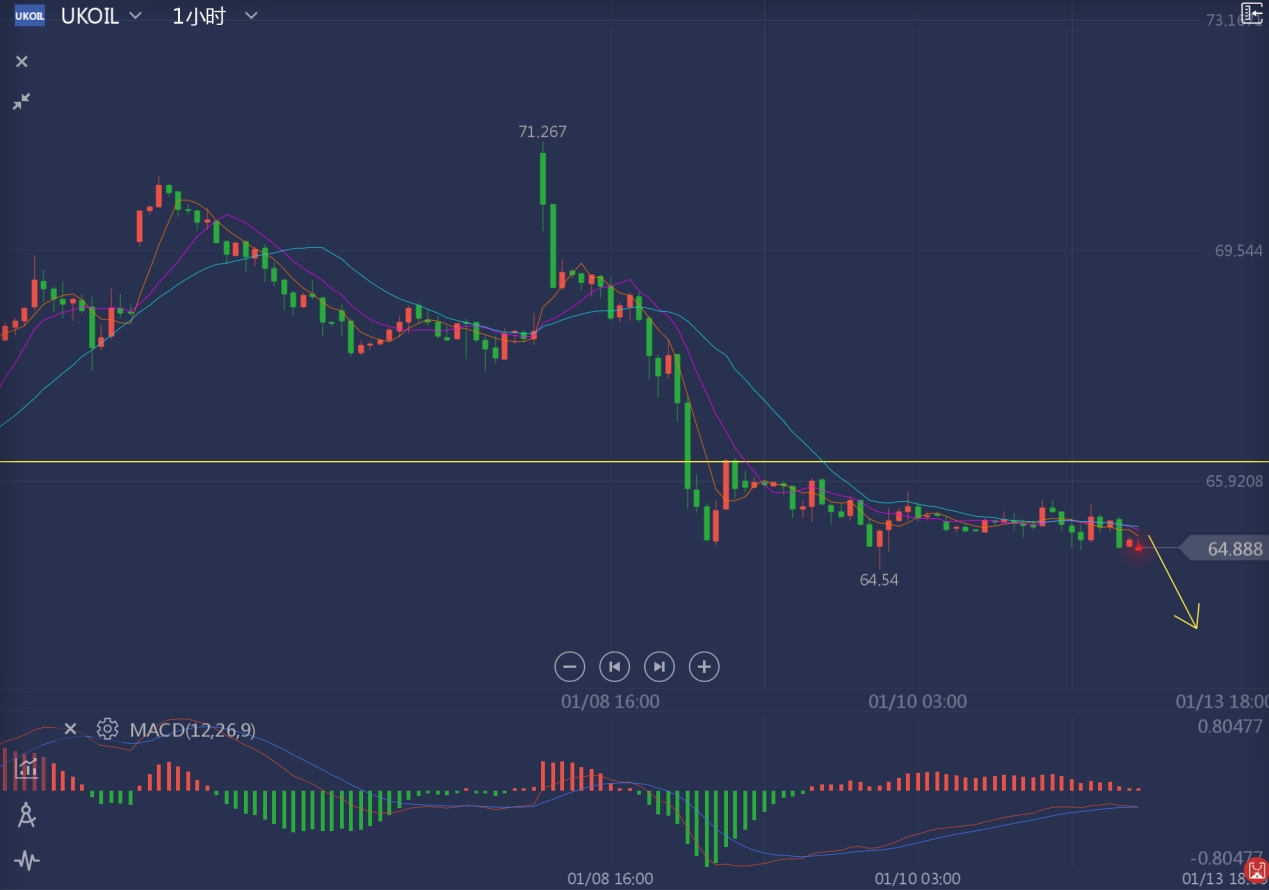Open the chart indicators icon
Viewport: 1269px width, 890px height.
[27, 768]
